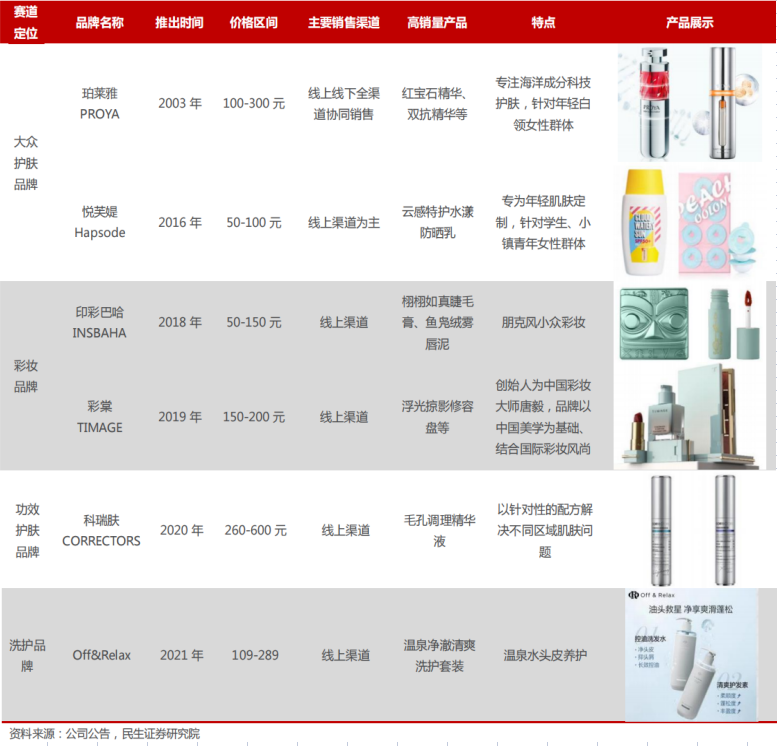Open the Off&Relax shampoo advert image

pos(691,655)
